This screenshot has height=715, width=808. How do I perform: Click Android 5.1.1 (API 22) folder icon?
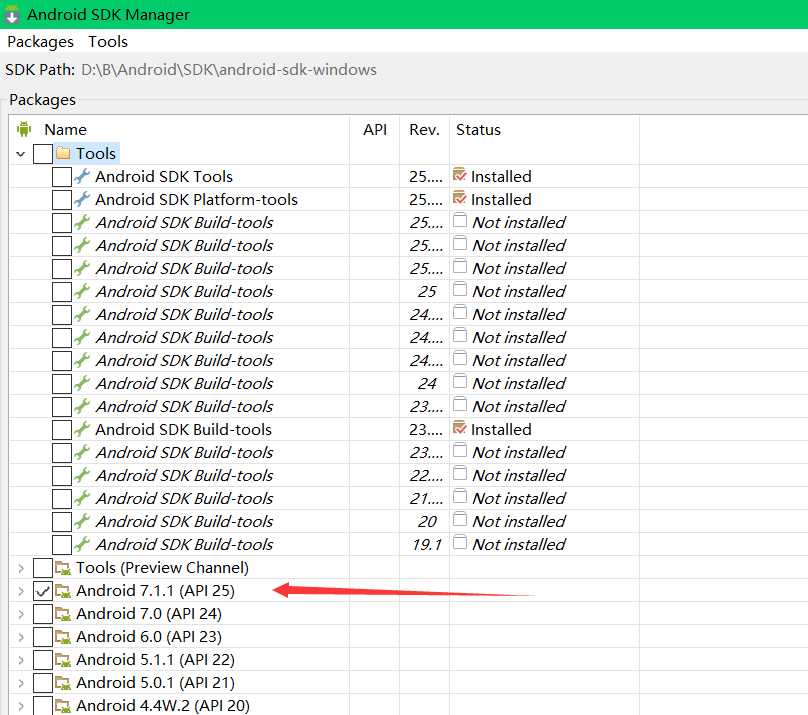pyautogui.click(x=63, y=660)
